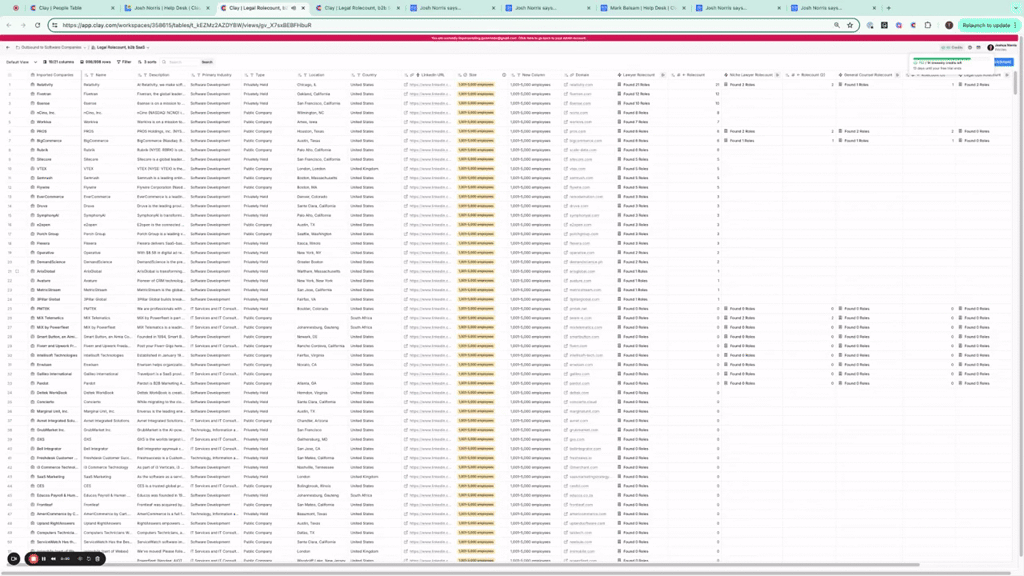Screen dimensions: 1024x576
Task: Click the Relaunch to update button
Action: click(x=985, y=25)
